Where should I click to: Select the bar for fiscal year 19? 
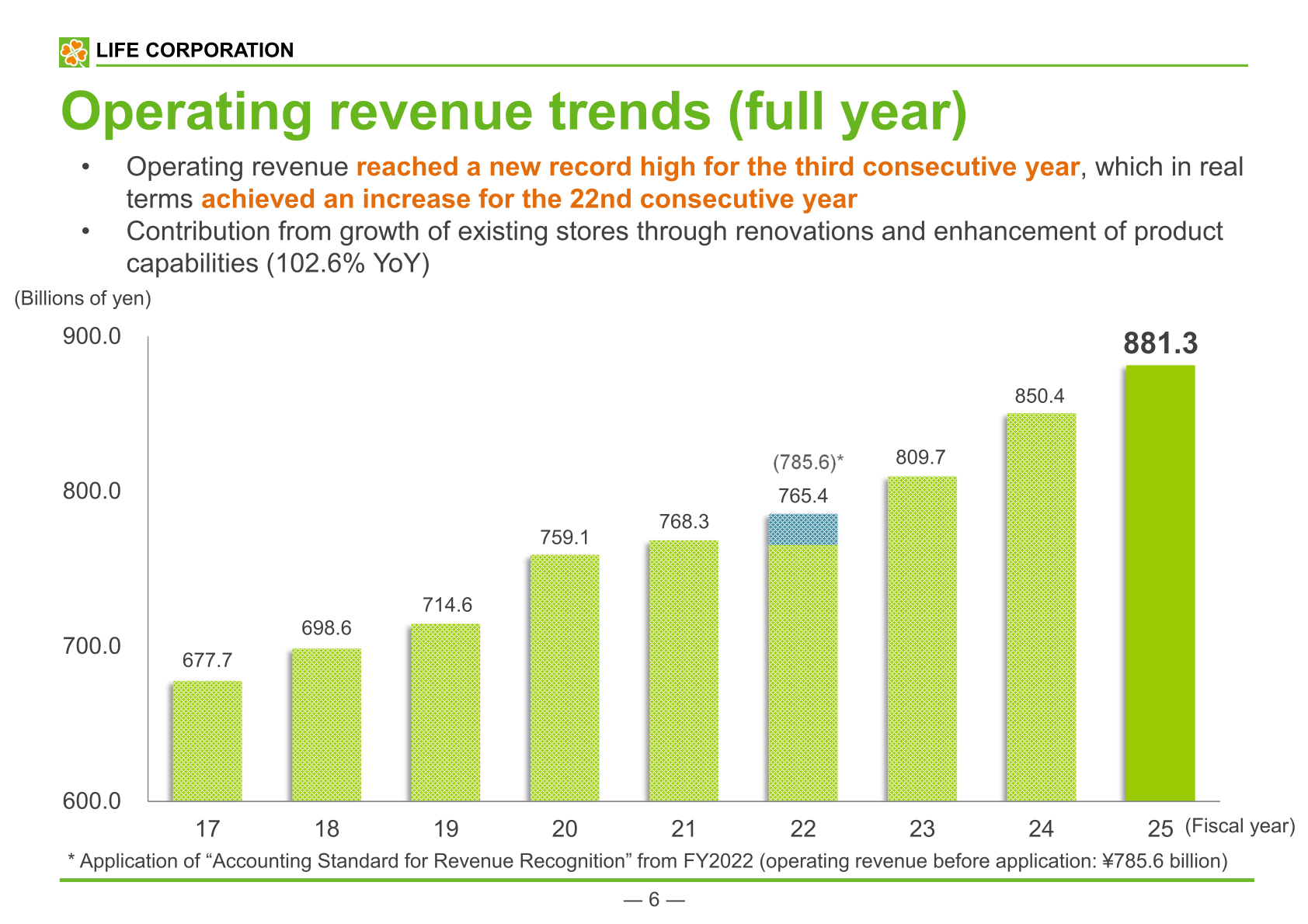tap(445, 712)
